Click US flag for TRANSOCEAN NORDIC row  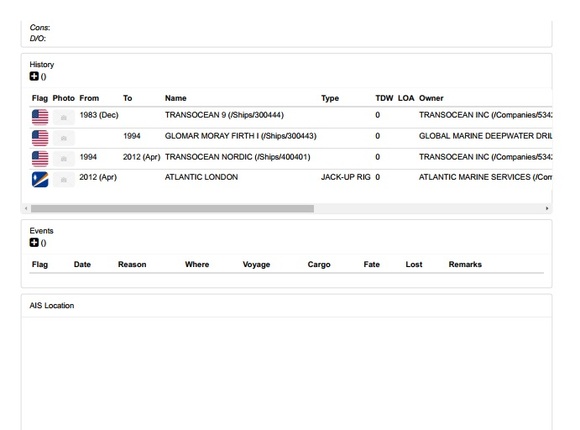click(40, 159)
